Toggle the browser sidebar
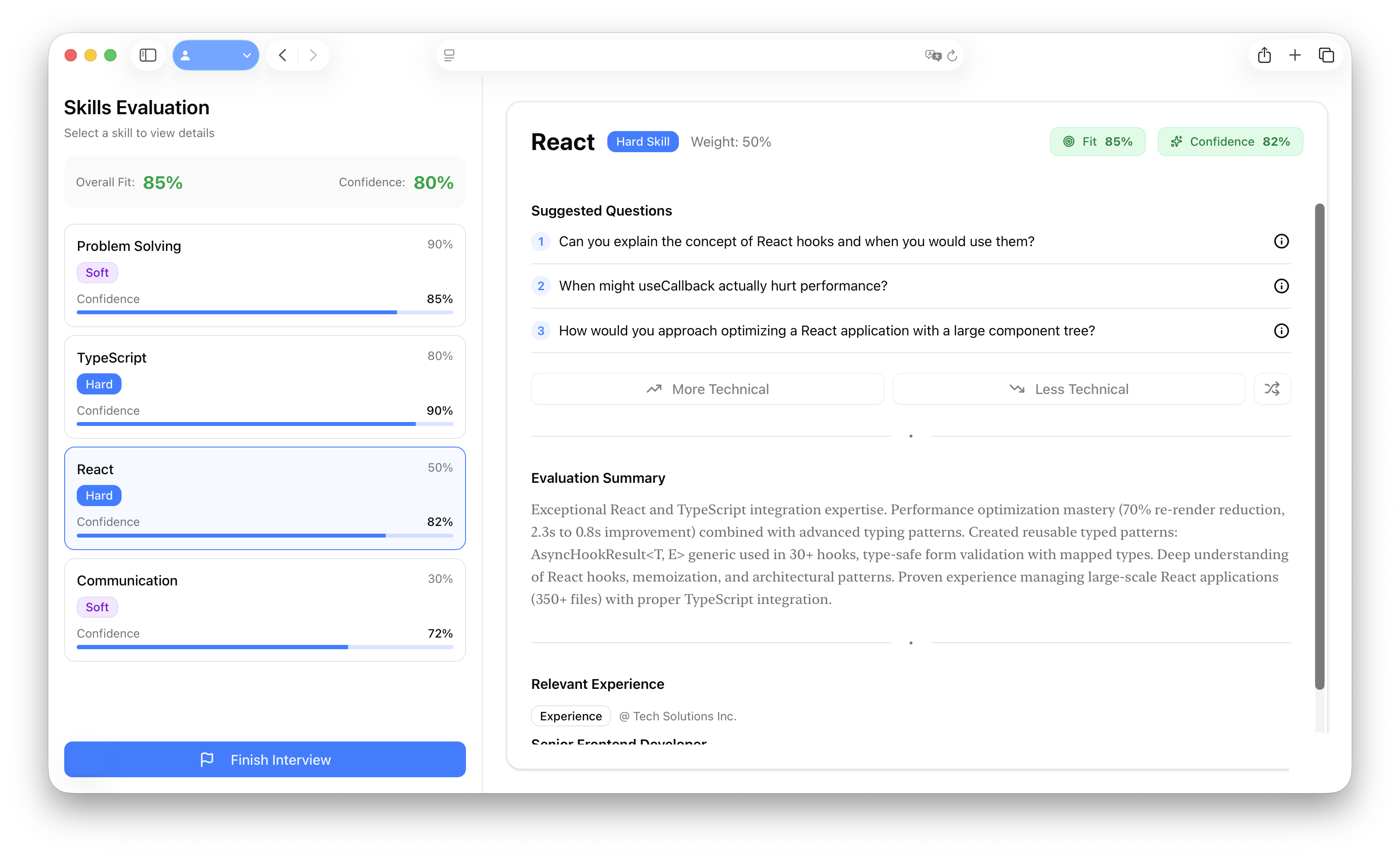1400x857 pixels. (x=148, y=55)
